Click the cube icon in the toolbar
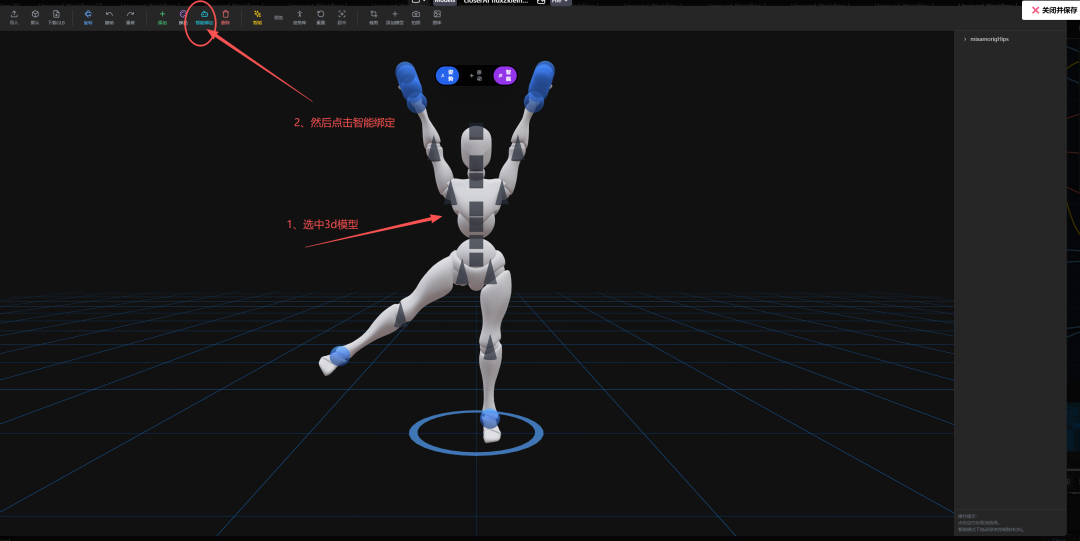 click(35, 15)
